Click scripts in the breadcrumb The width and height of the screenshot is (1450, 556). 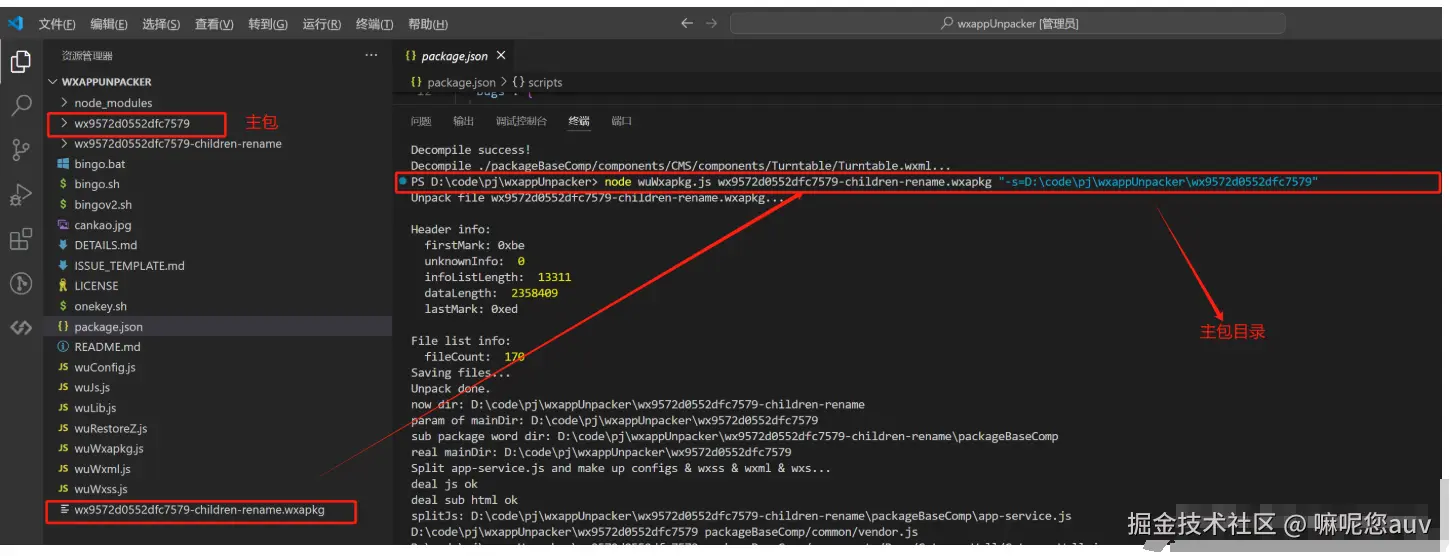[x=545, y=83]
